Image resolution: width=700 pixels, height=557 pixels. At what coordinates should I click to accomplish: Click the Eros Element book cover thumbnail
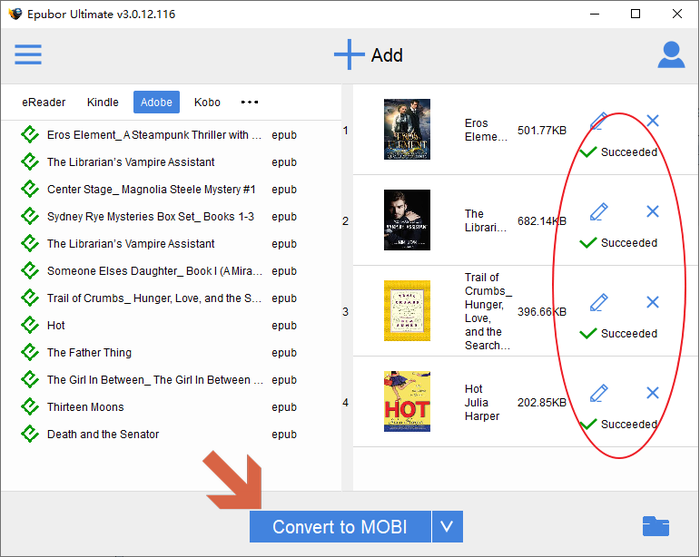click(x=407, y=129)
